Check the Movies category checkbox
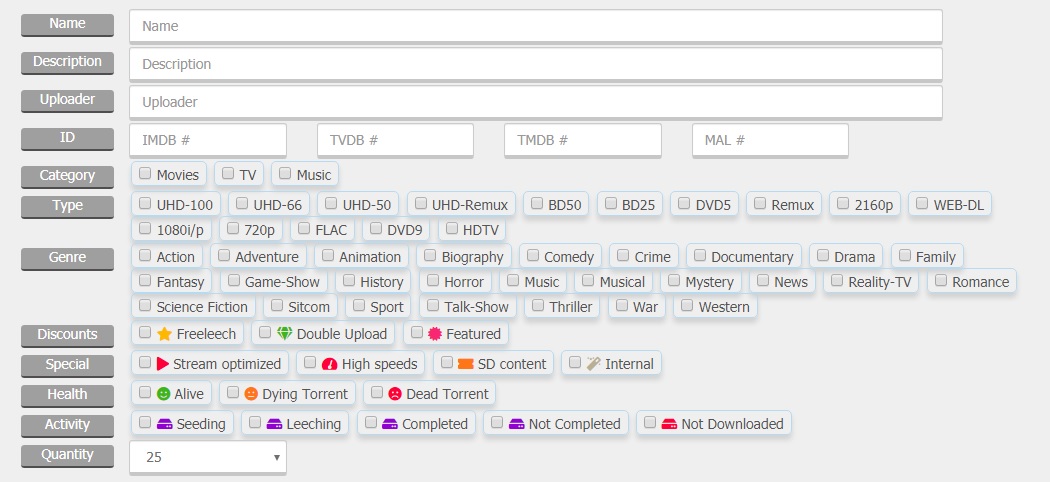The height and width of the screenshot is (482, 1050). (145, 173)
